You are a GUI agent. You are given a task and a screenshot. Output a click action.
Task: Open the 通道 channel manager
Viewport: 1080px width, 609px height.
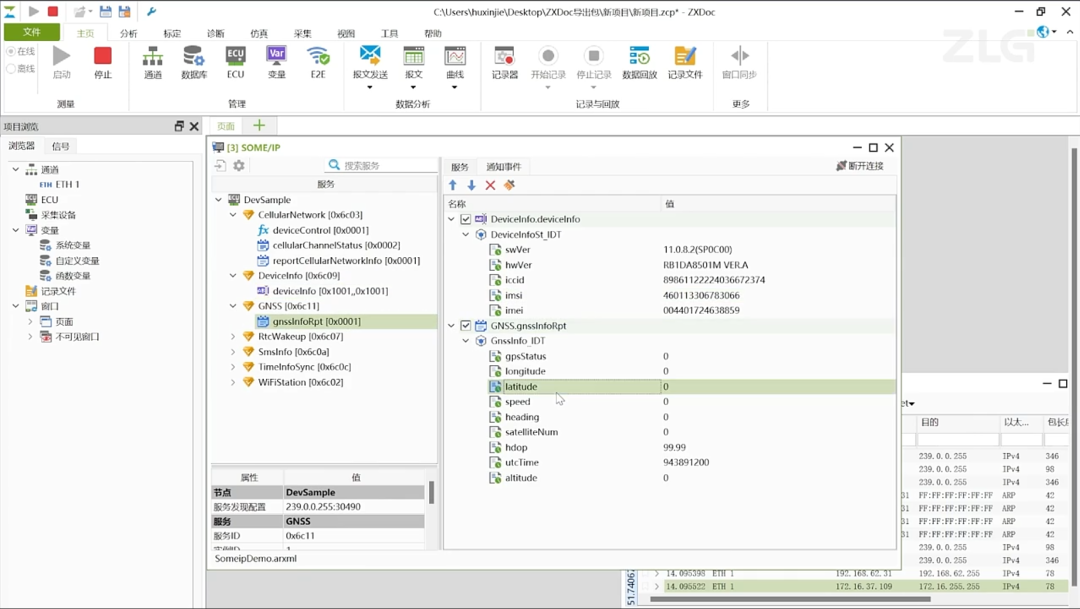(153, 57)
